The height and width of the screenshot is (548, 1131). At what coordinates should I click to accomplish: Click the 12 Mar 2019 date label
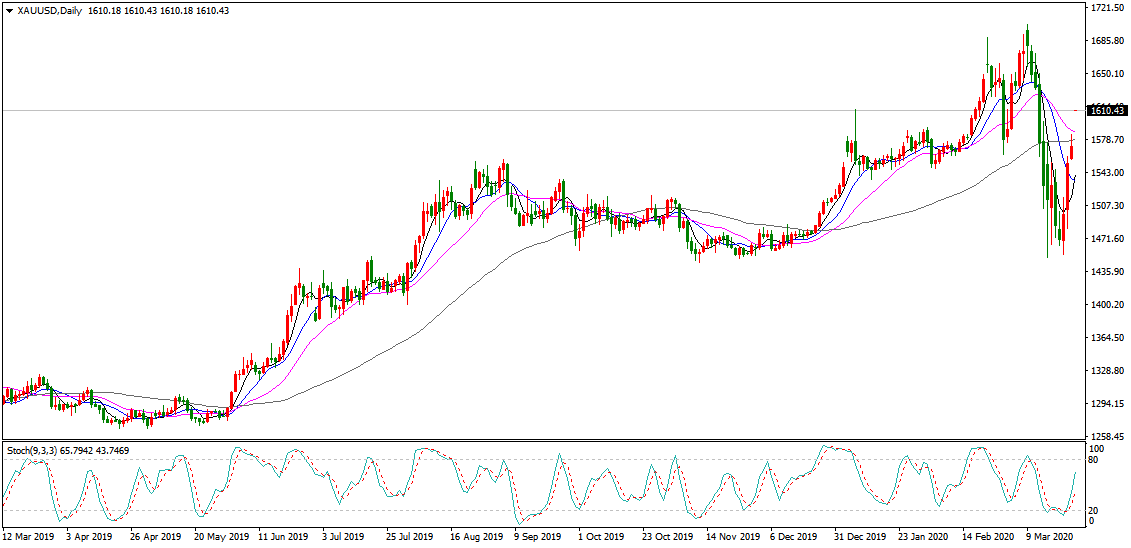point(29,537)
